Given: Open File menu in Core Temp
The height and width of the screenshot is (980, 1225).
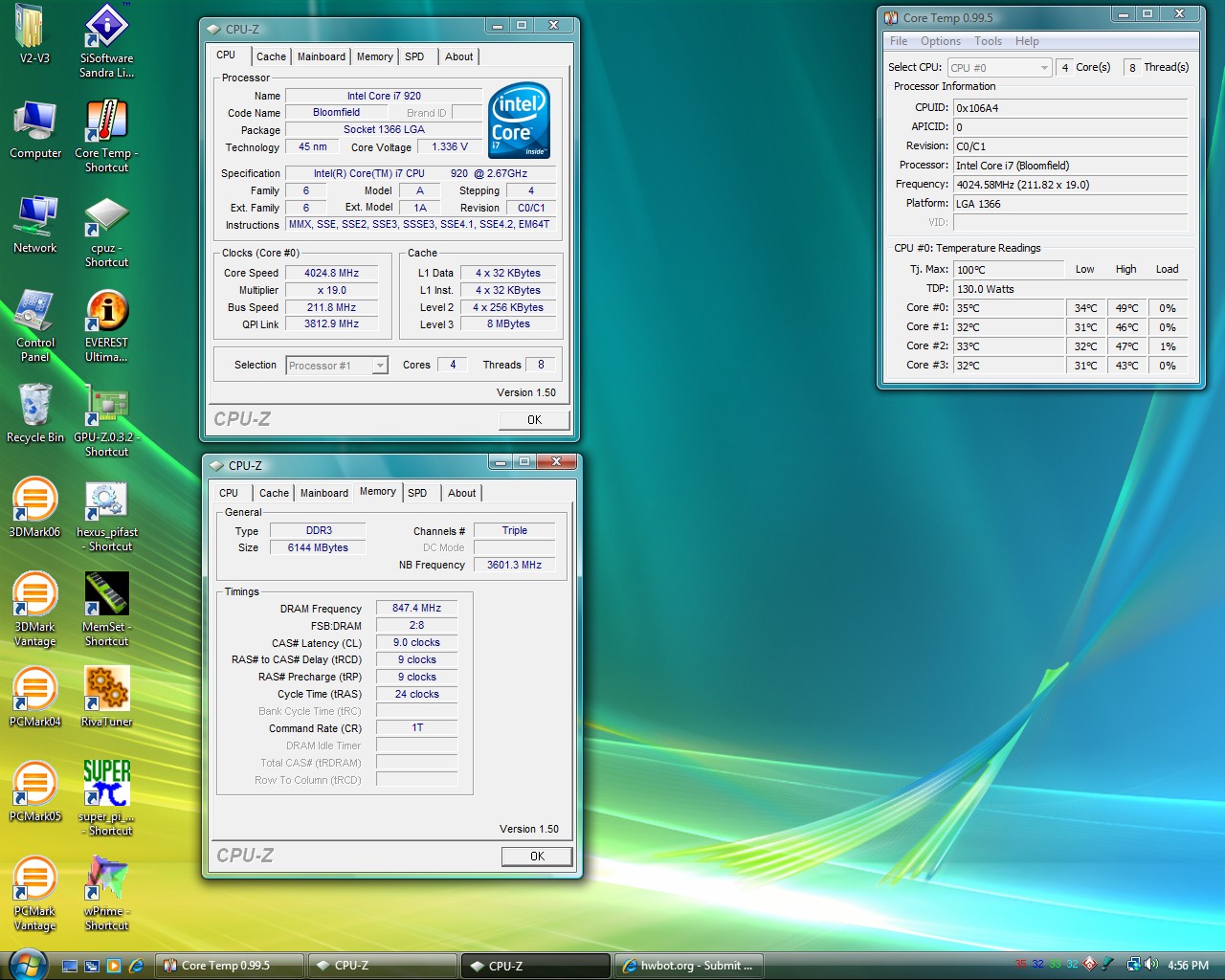Looking at the screenshot, I should [x=899, y=41].
